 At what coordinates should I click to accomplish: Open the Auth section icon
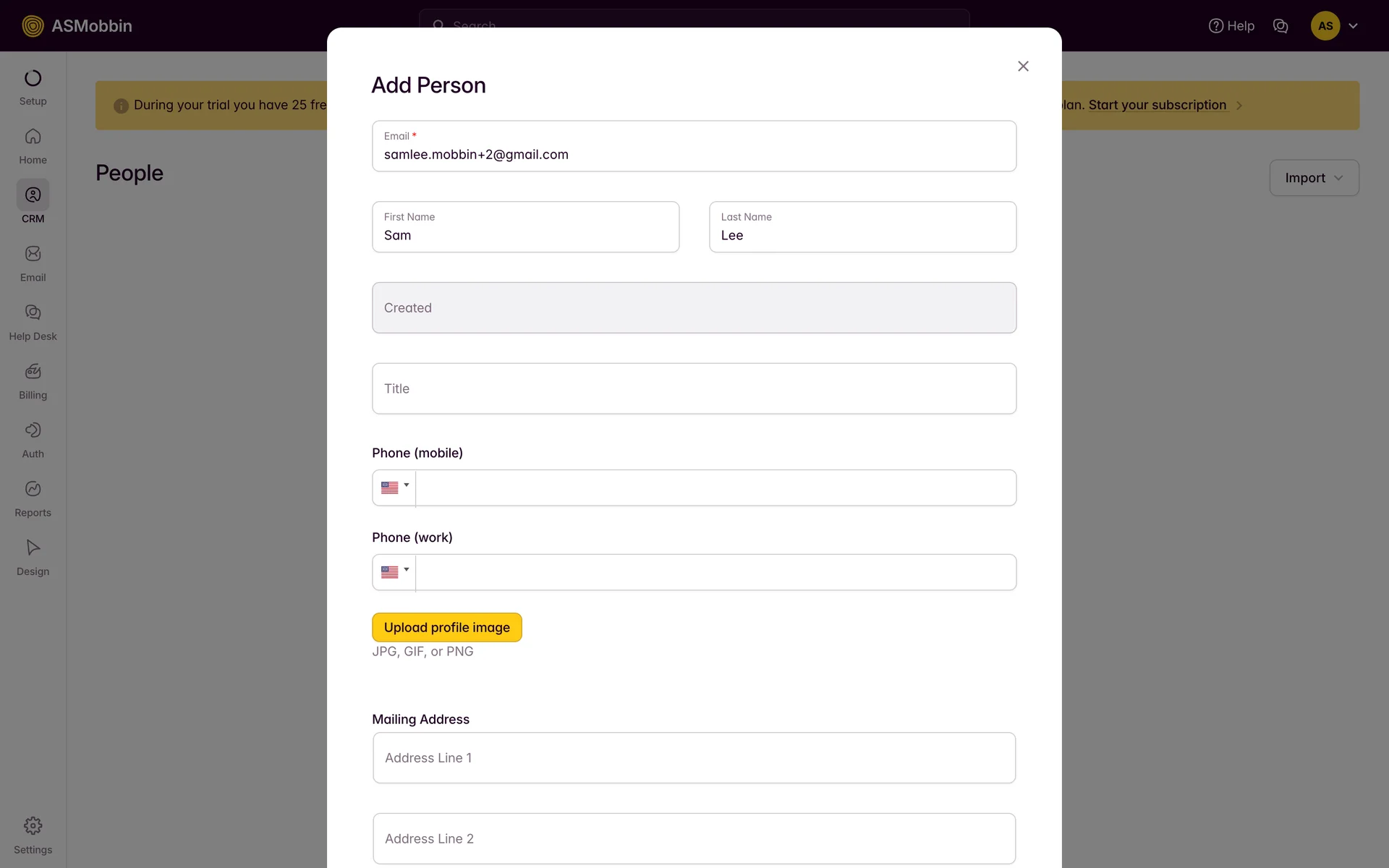click(33, 430)
